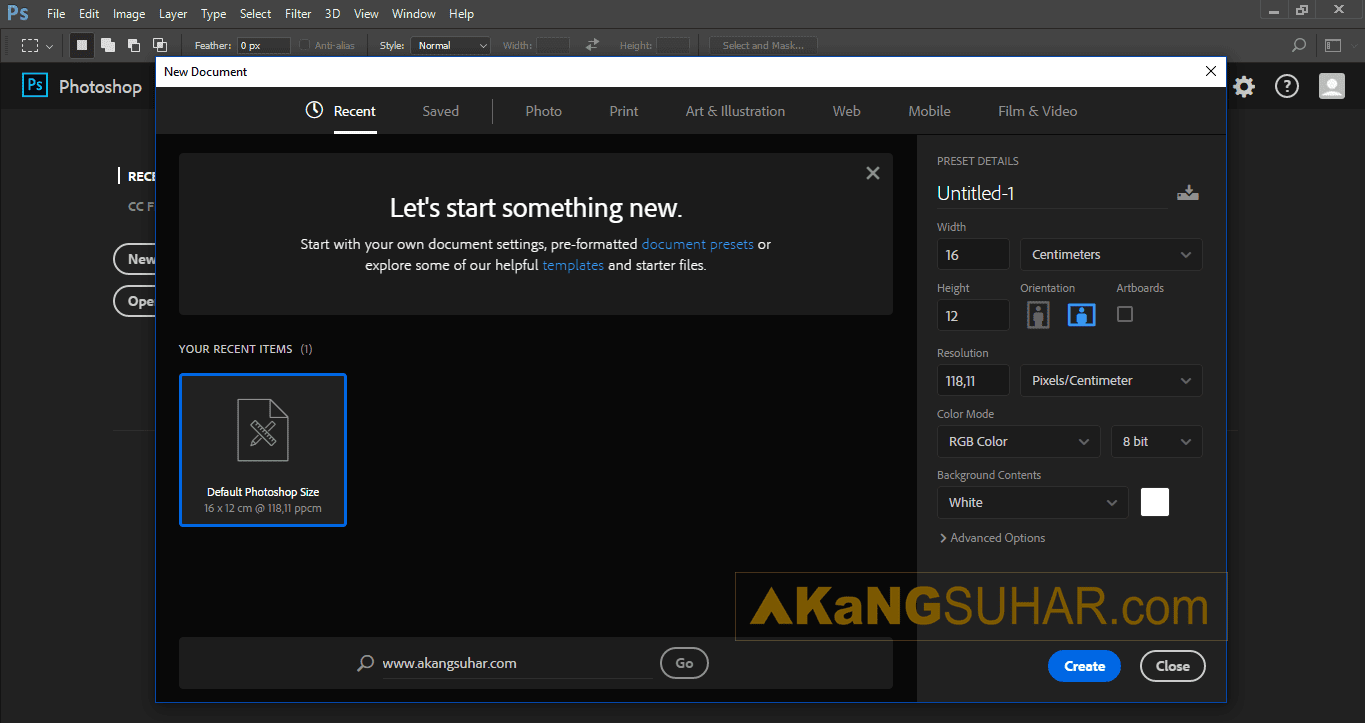Open the search magnifier in options bar
This screenshot has width=1365, height=723.
tap(1299, 45)
